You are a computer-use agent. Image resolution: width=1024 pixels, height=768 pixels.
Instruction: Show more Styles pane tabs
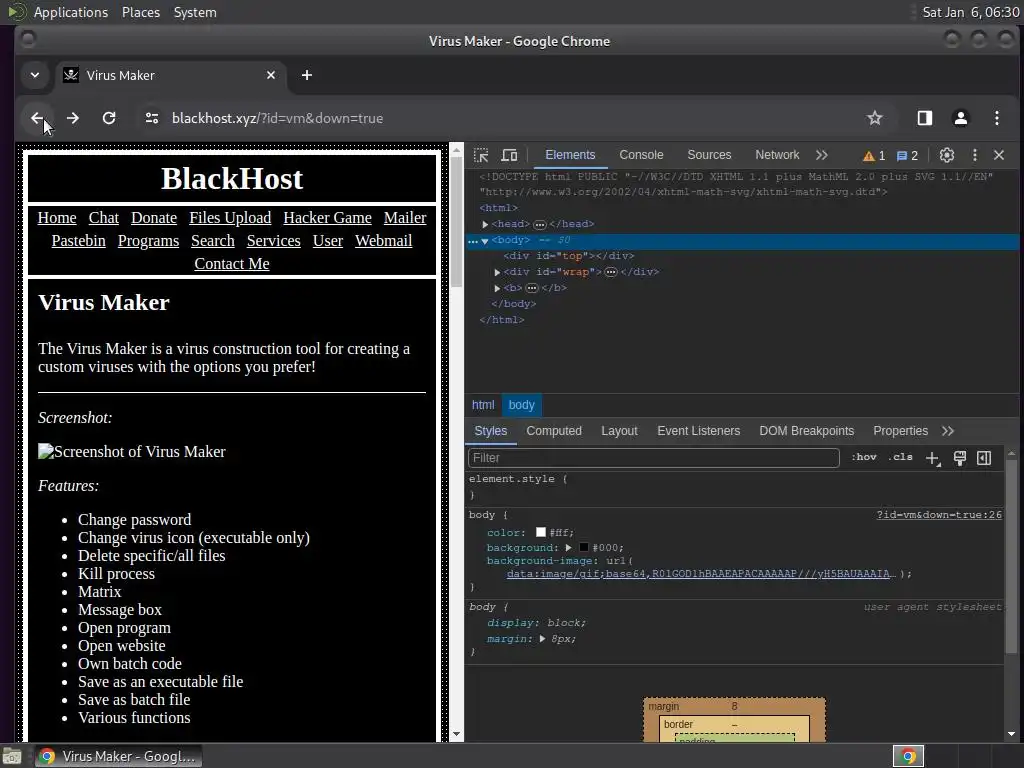click(x=948, y=431)
